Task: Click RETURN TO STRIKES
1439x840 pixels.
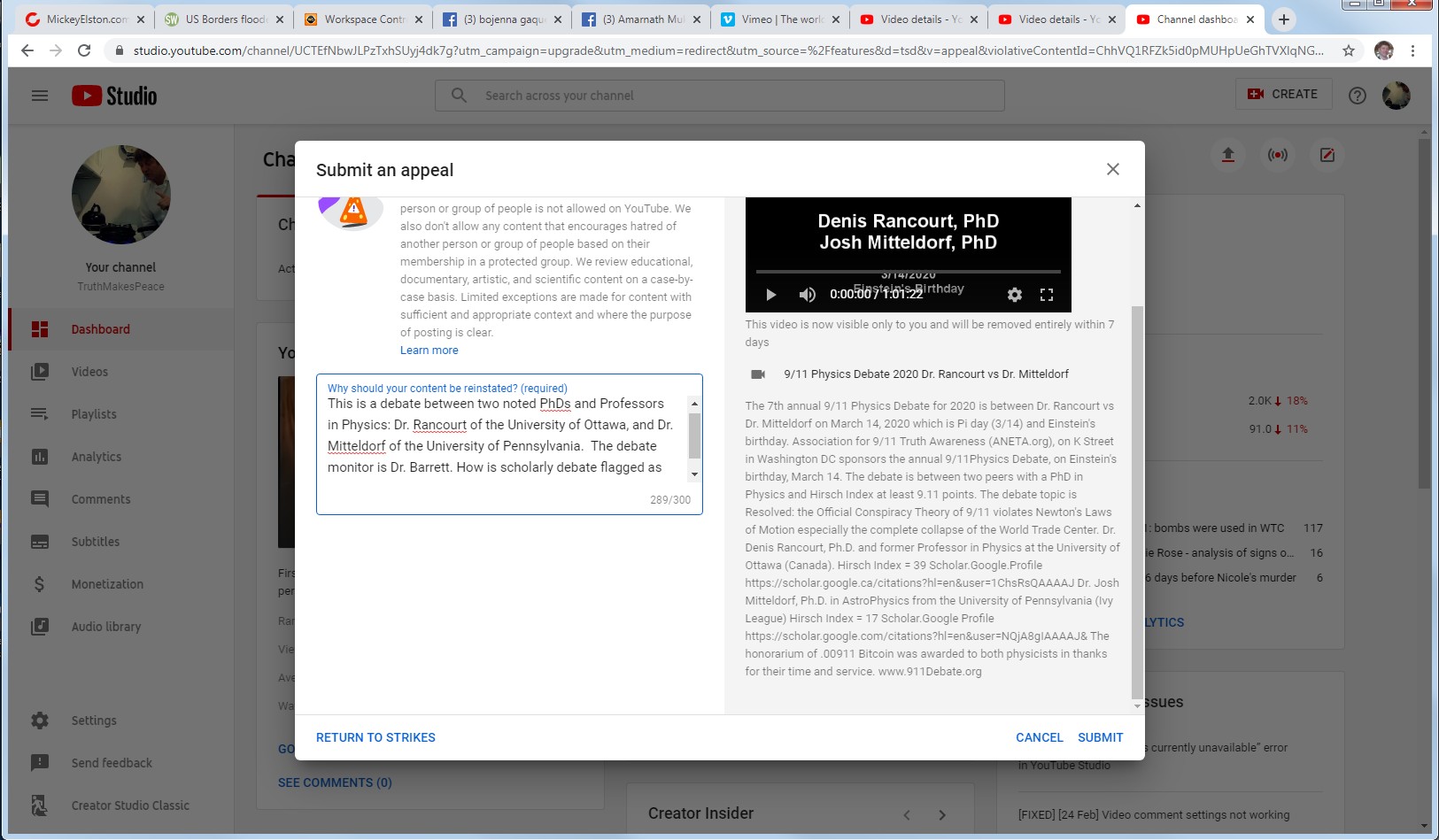Action: (x=375, y=737)
